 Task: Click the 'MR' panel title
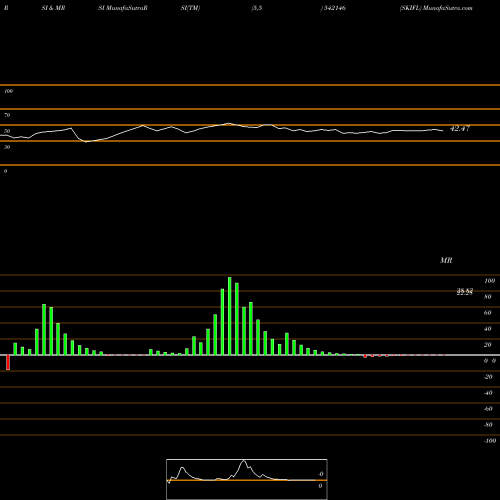pos(446,260)
